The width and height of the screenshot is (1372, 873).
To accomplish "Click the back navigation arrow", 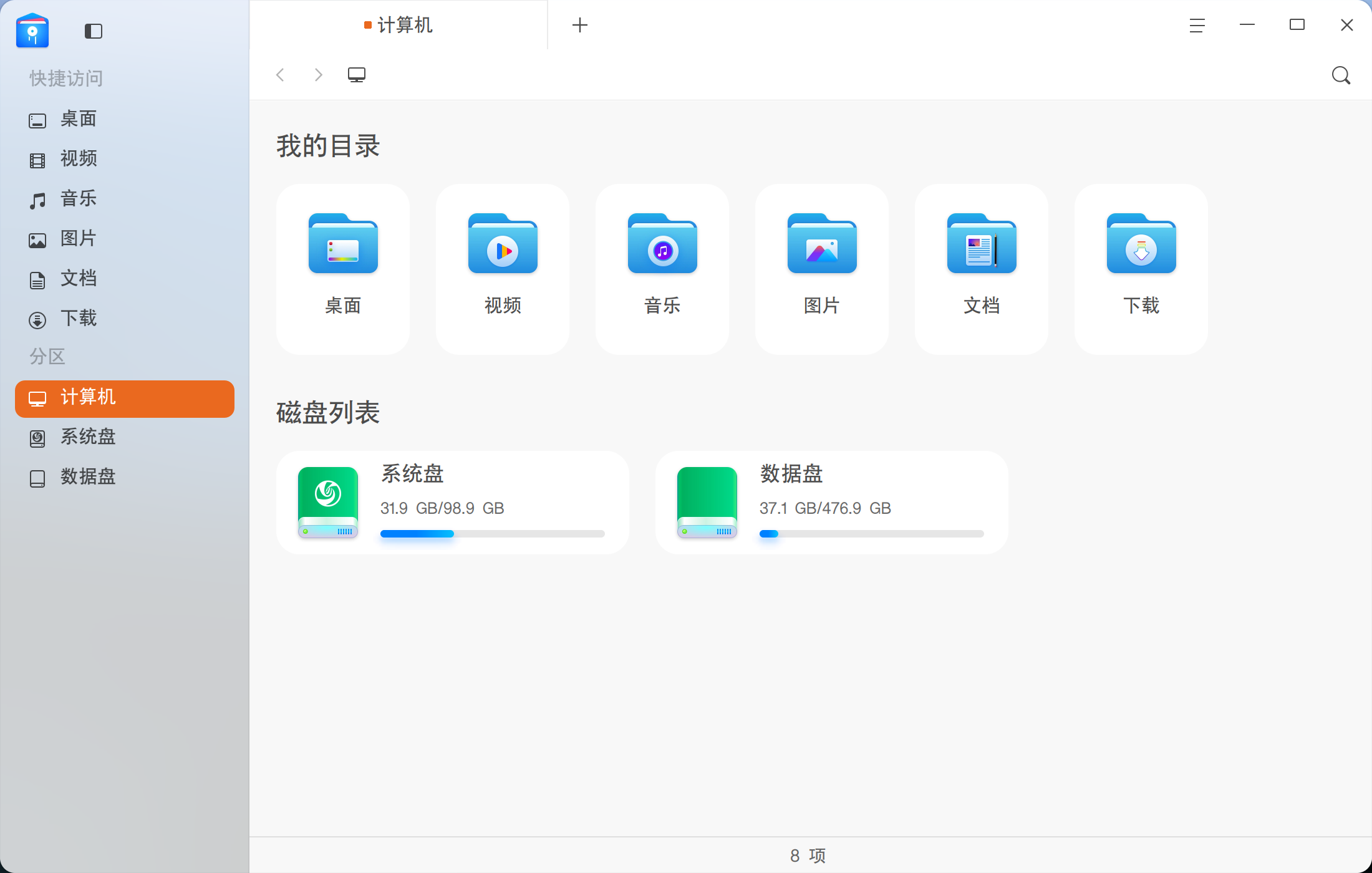I will tap(280, 74).
